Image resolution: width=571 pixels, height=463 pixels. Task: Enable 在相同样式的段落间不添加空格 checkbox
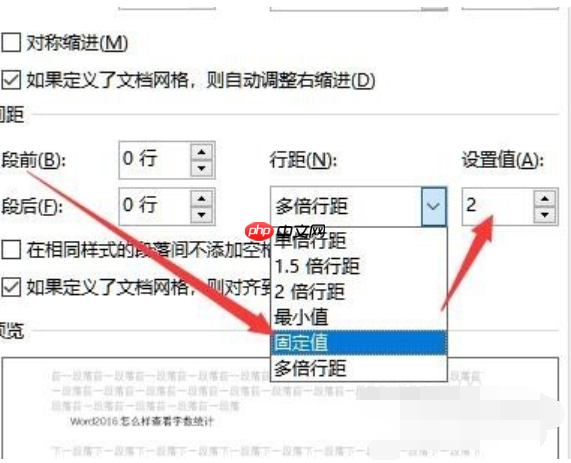(x=11, y=250)
